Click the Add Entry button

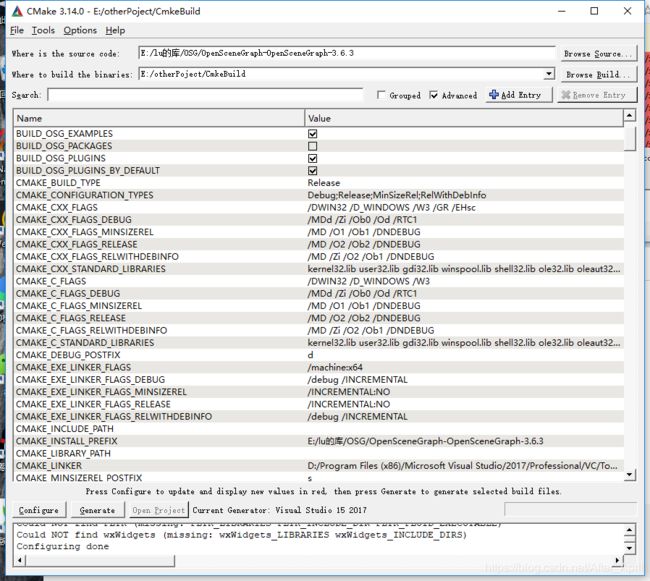pyautogui.click(x=519, y=95)
